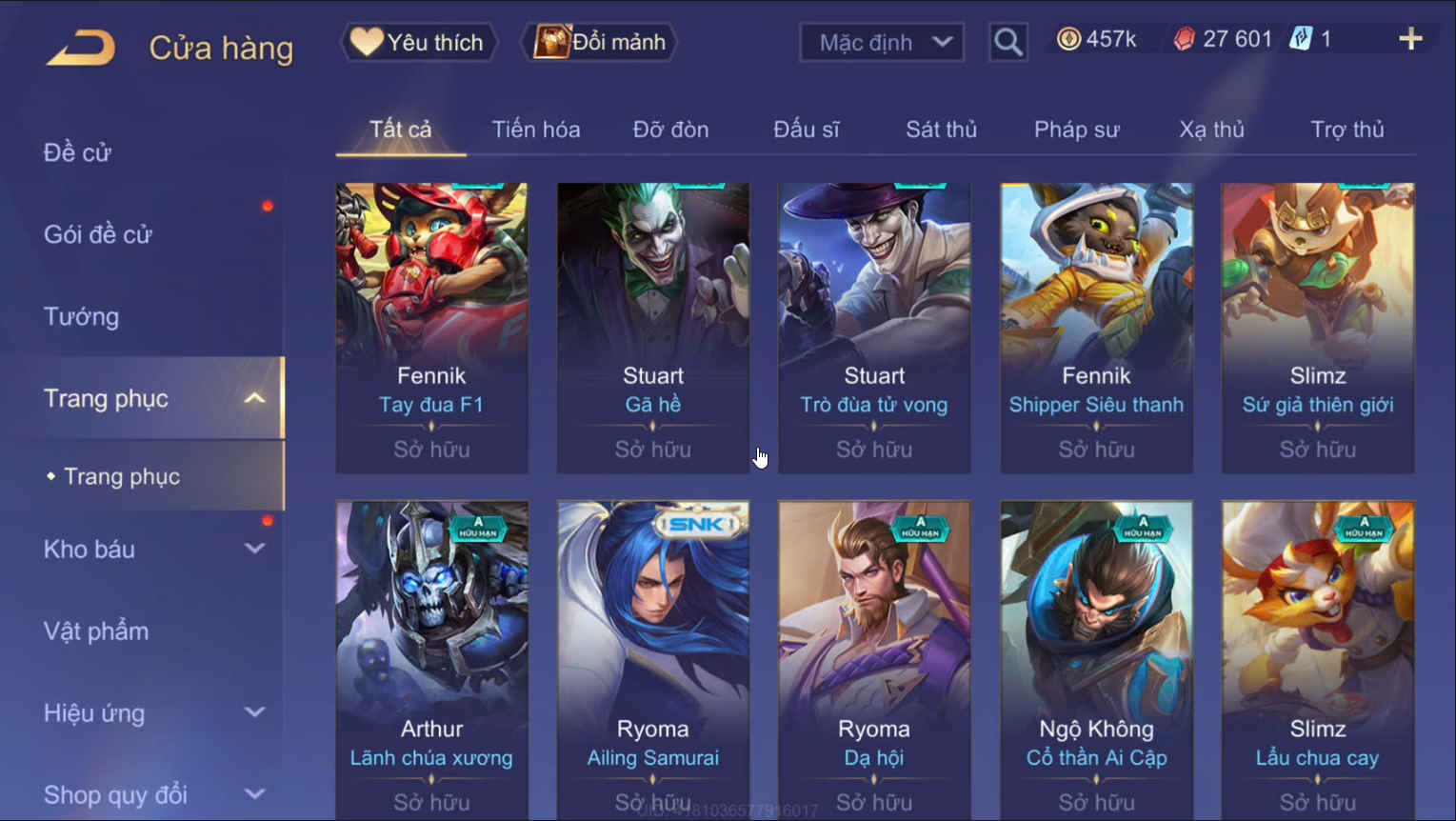Screen dimensions: 1456x821
Task: Select the Ryoma Ailing Samurai skin card
Action: click(x=653, y=660)
